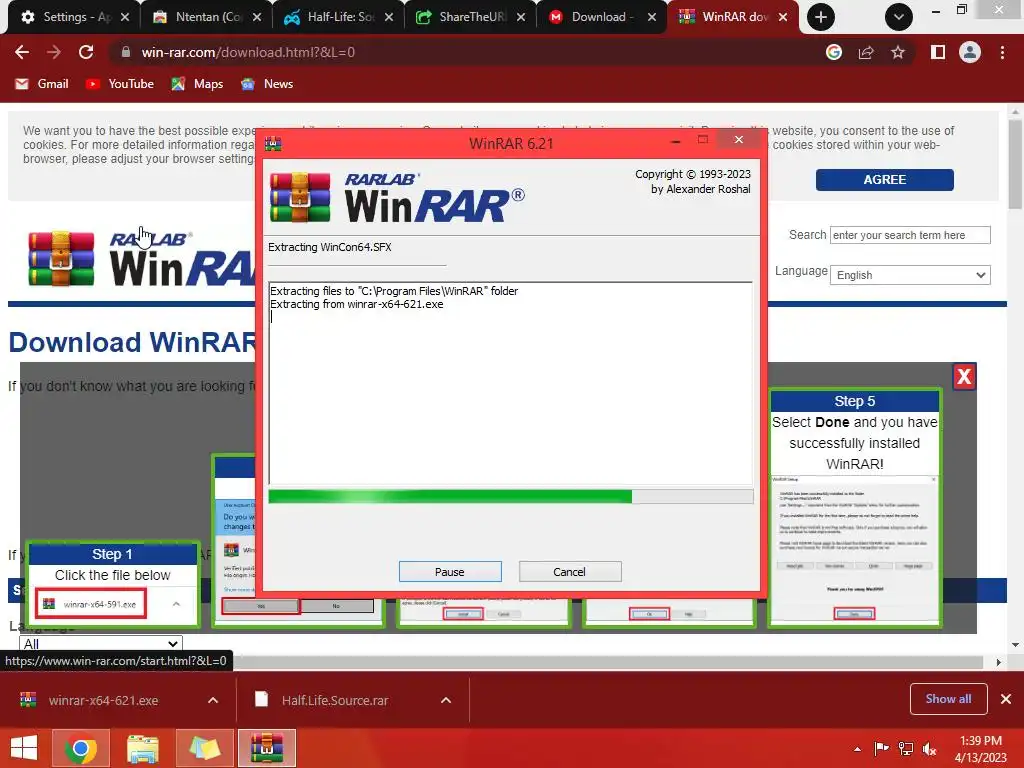Open the taskbar clock and date

980,749
